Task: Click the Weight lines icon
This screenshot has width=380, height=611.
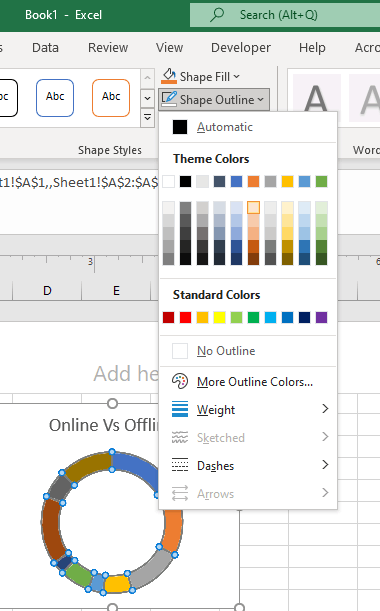Action: pos(180,410)
